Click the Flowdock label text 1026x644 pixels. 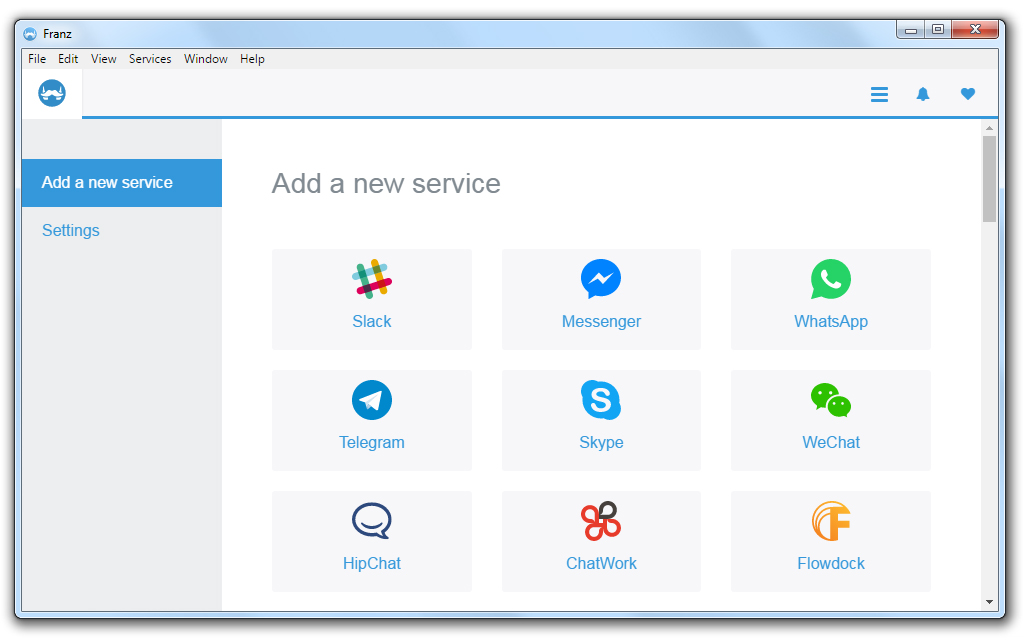830,564
